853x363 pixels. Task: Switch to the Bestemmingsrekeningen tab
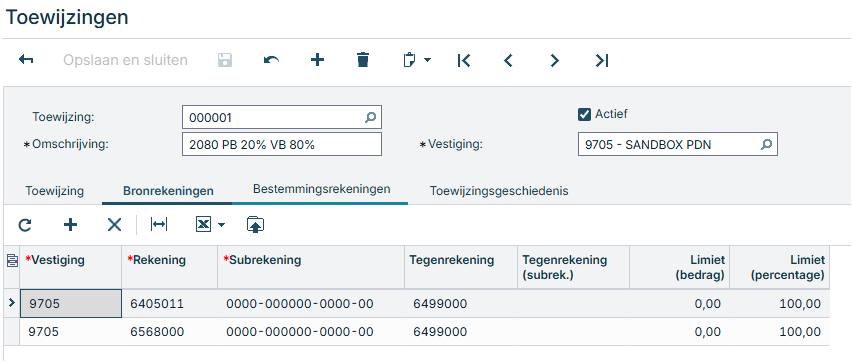tap(322, 189)
